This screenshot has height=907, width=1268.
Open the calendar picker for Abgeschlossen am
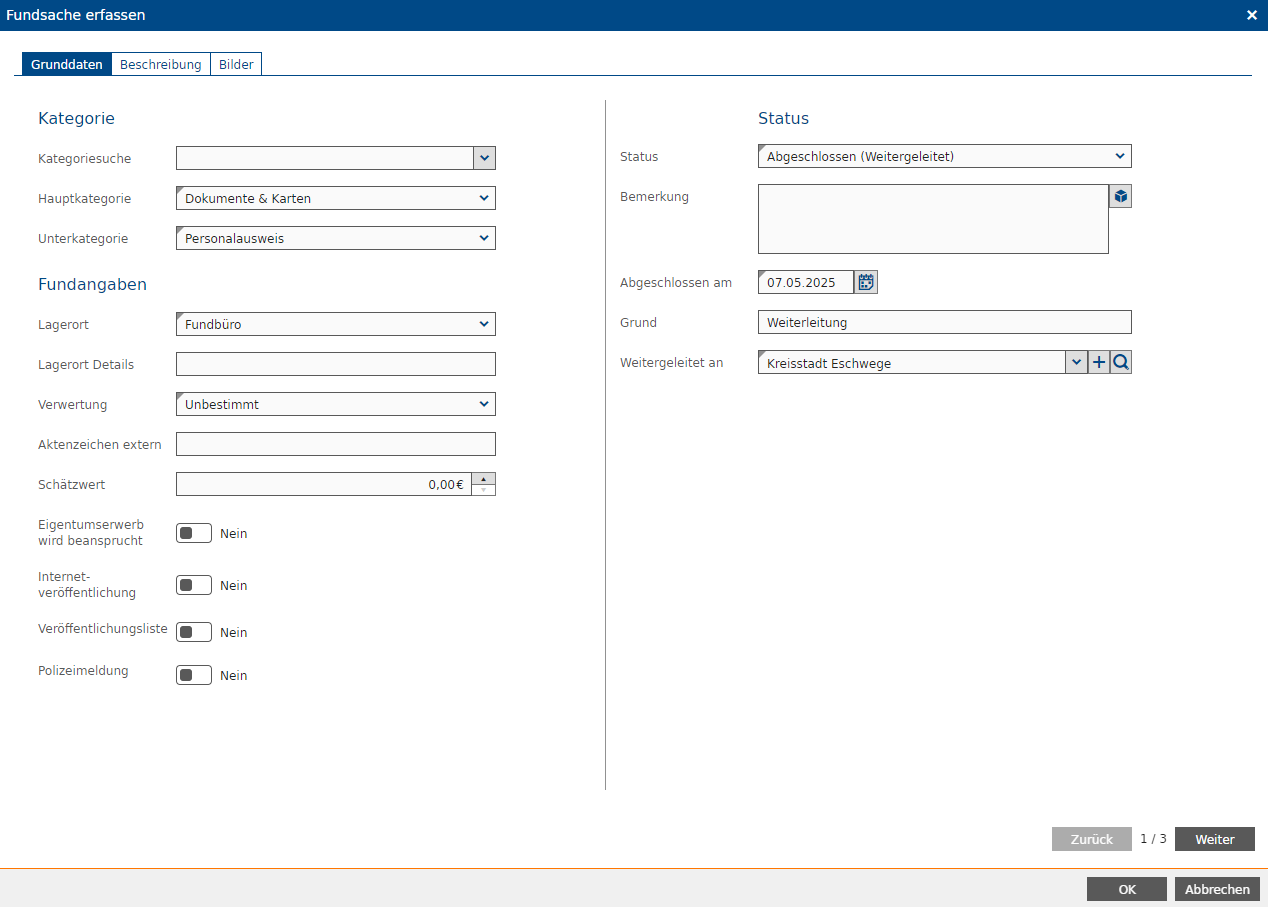click(x=866, y=282)
